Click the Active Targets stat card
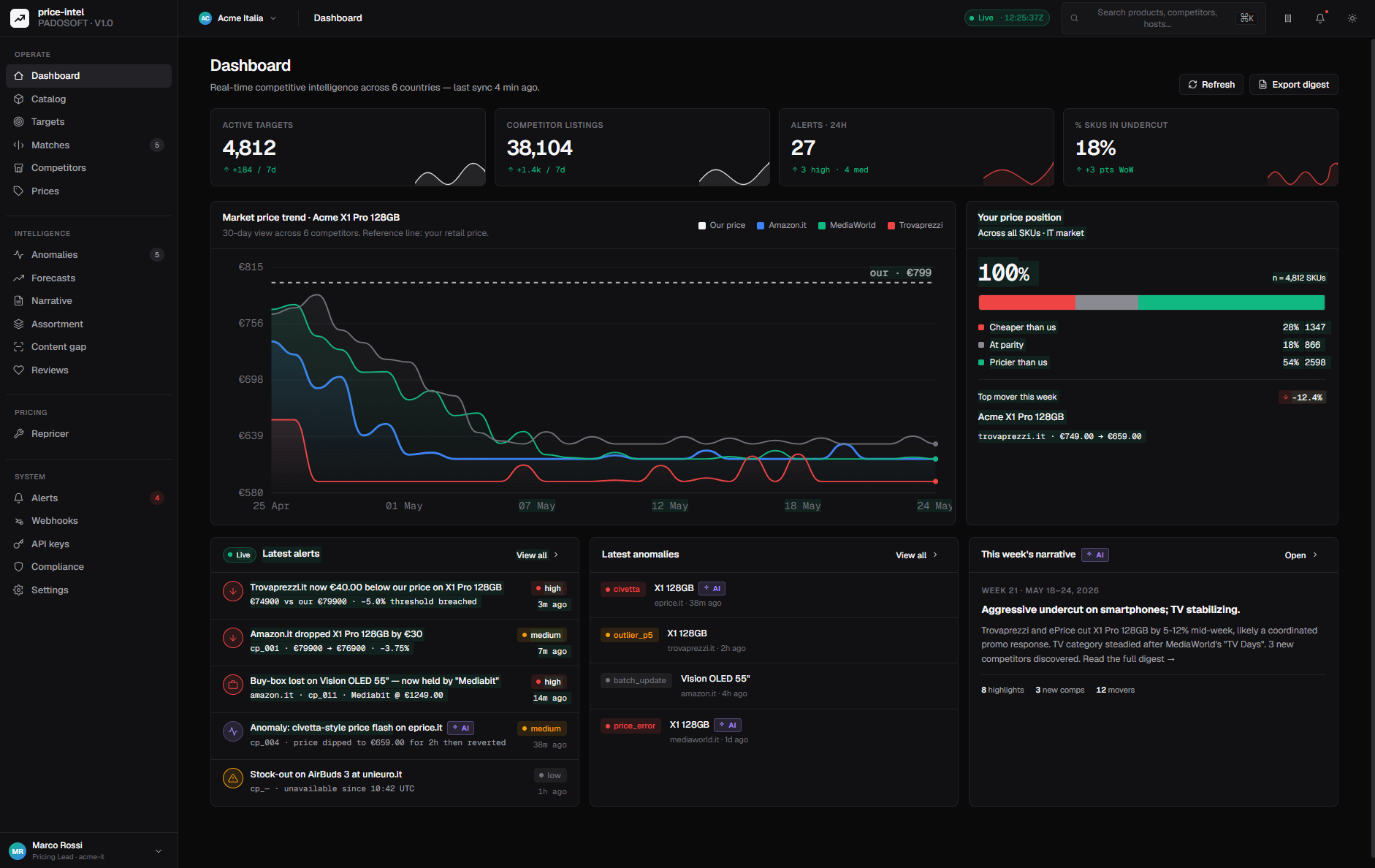This screenshot has width=1375, height=868. pos(348,148)
